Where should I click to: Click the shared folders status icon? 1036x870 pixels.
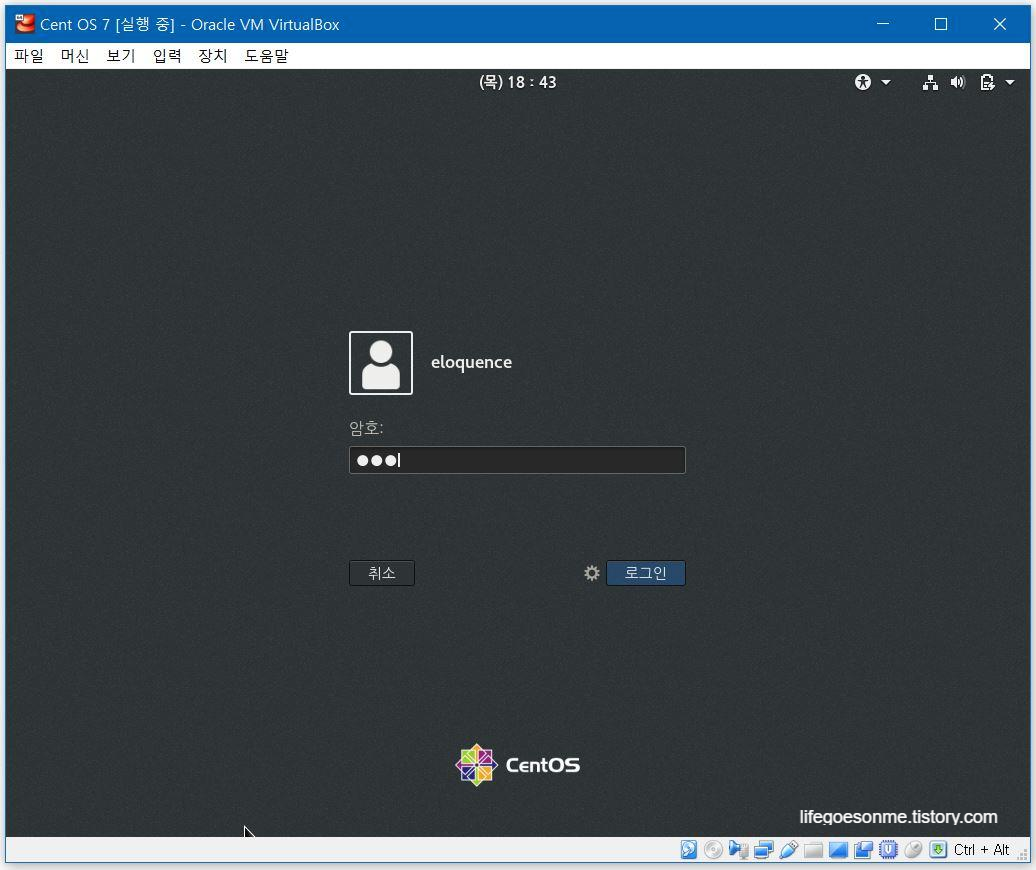pos(813,850)
